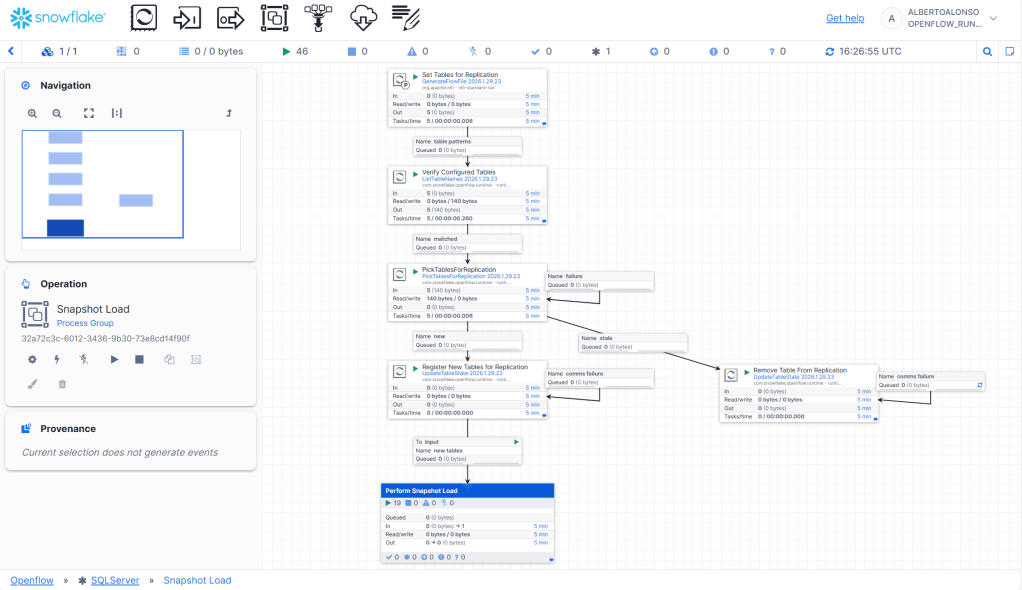This screenshot has height=590, width=1022.
Task: Select the Process Group toolbar icon
Action: pyautogui.click(x=274, y=17)
